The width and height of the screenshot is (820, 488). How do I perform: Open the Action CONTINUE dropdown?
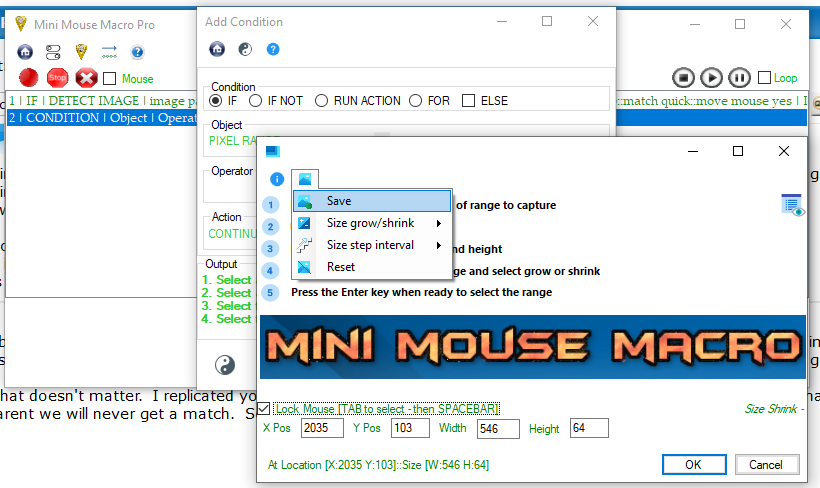point(232,234)
